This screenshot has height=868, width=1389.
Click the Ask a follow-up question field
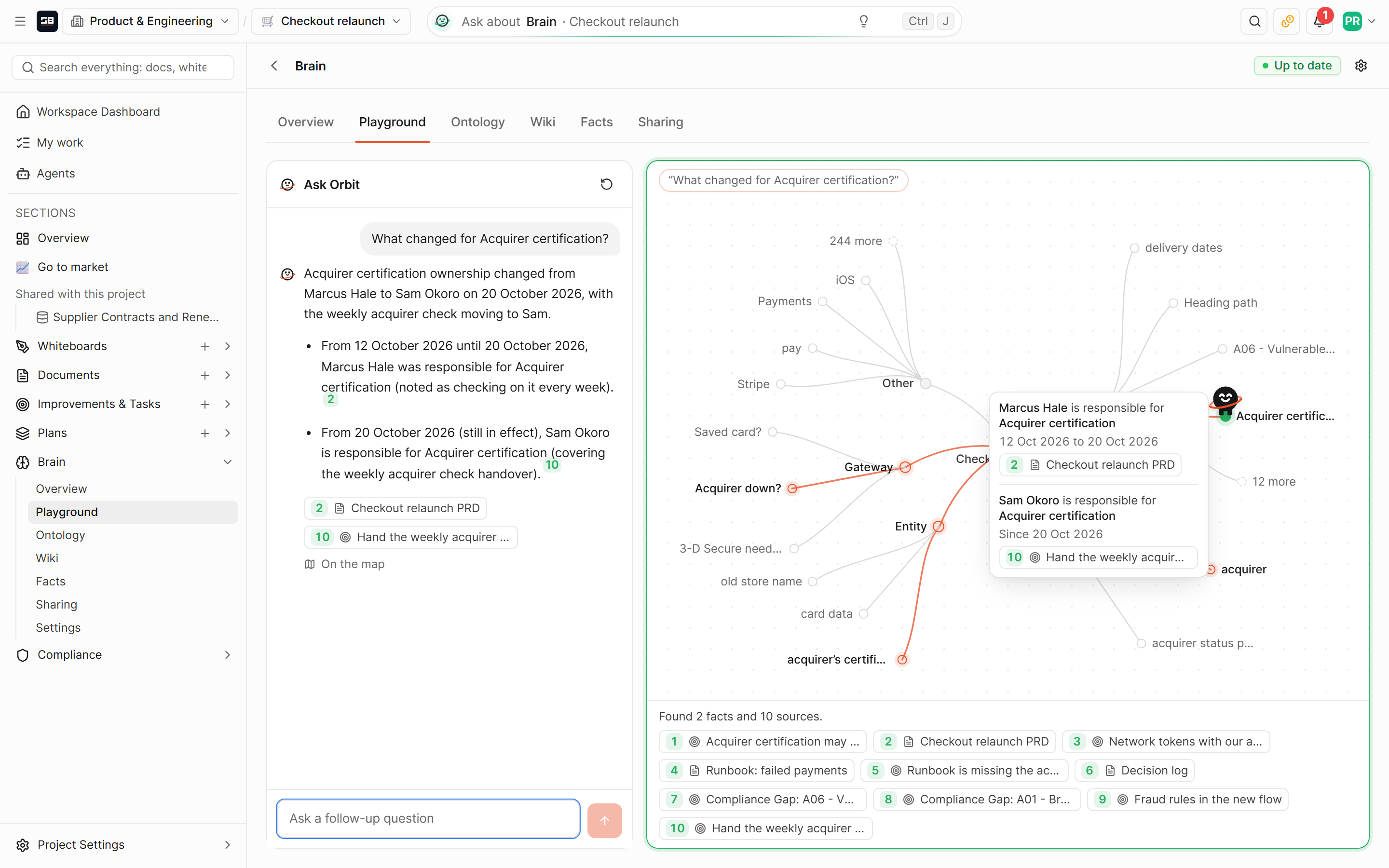pos(428,819)
